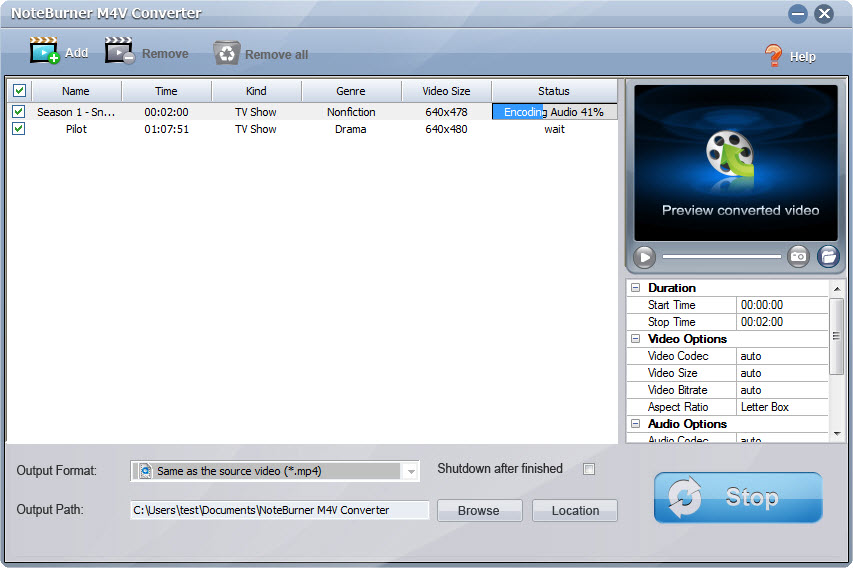Open Help via question mark icon
Screen dimensions: 853x568
773,55
